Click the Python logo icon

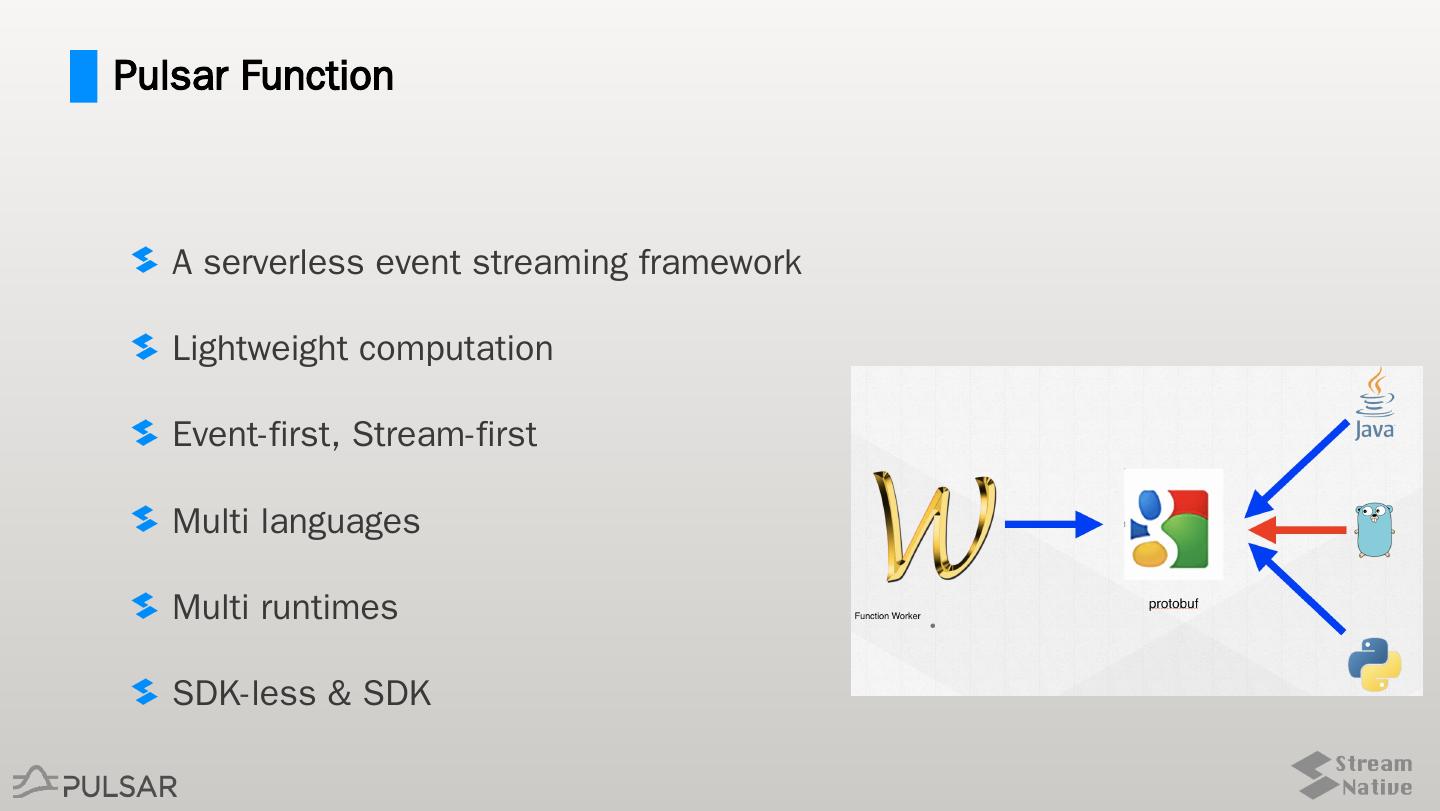[x=1374, y=665]
